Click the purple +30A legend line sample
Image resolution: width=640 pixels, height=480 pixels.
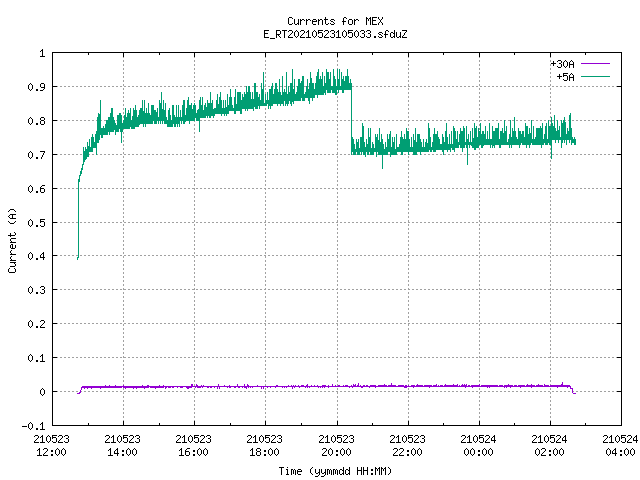pyautogui.click(x=595, y=64)
